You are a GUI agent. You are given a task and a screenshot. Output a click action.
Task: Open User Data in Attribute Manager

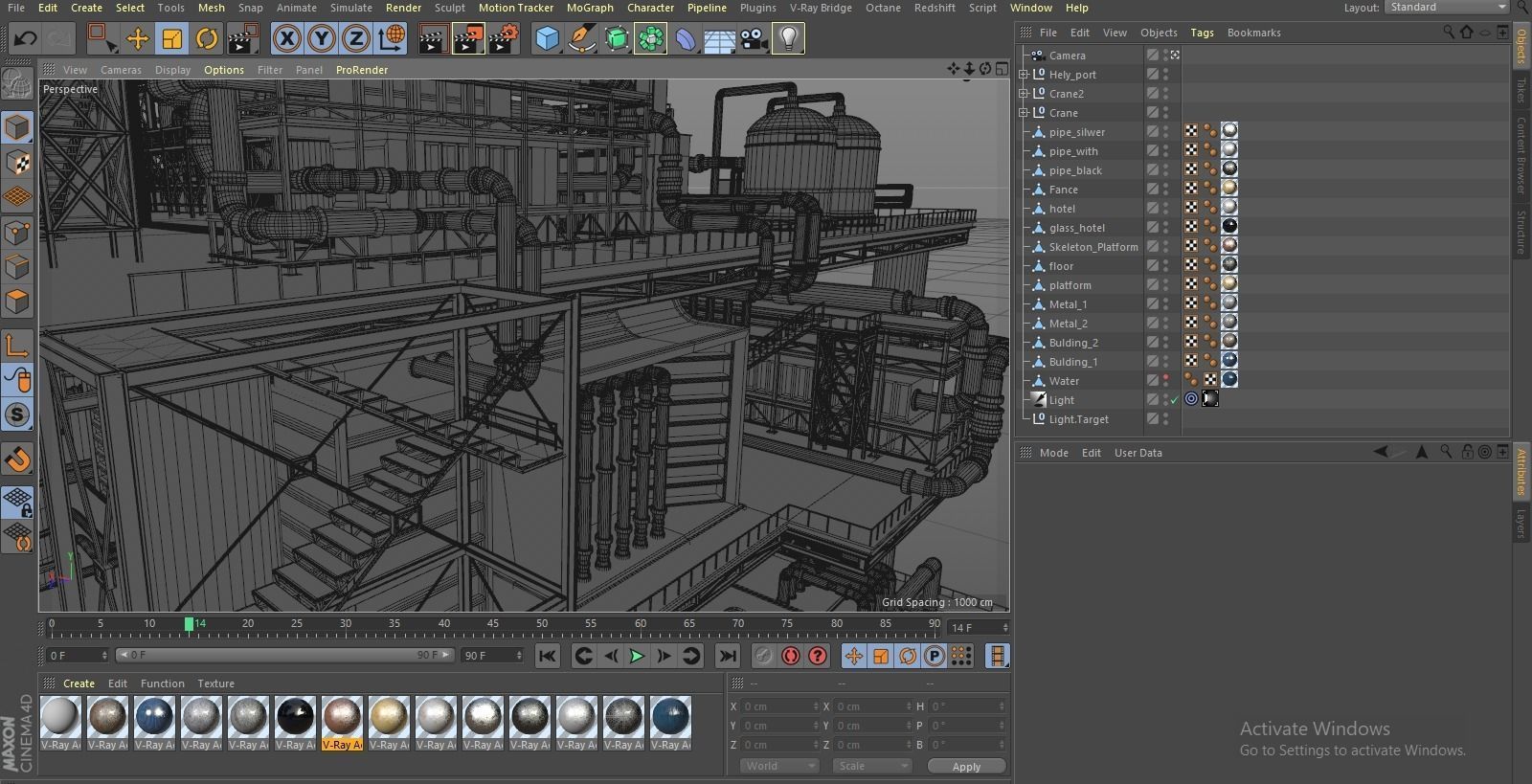click(x=1138, y=453)
